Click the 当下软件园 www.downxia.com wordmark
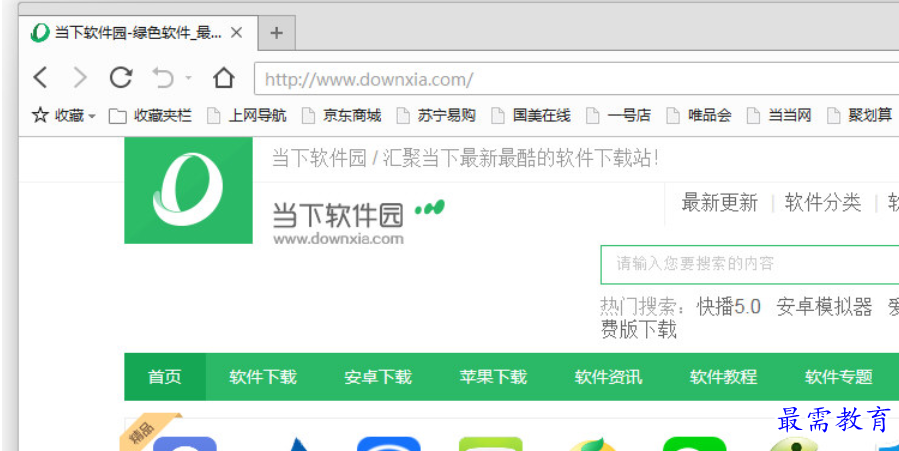The image size is (899, 451). 338,223
